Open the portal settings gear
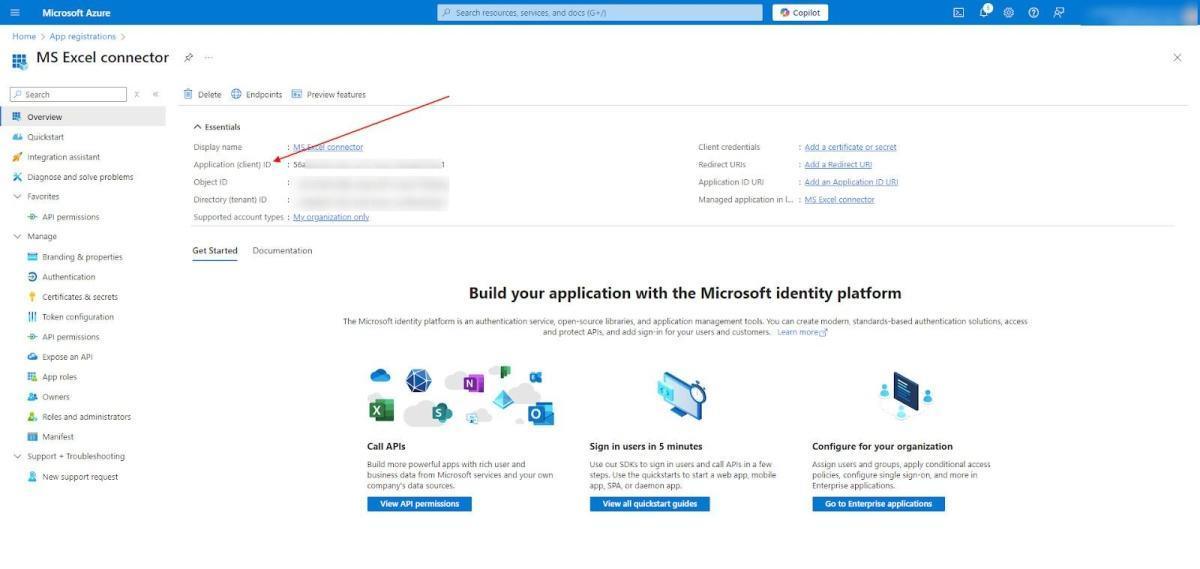1200x569 pixels. click(x=1008, y=12)
